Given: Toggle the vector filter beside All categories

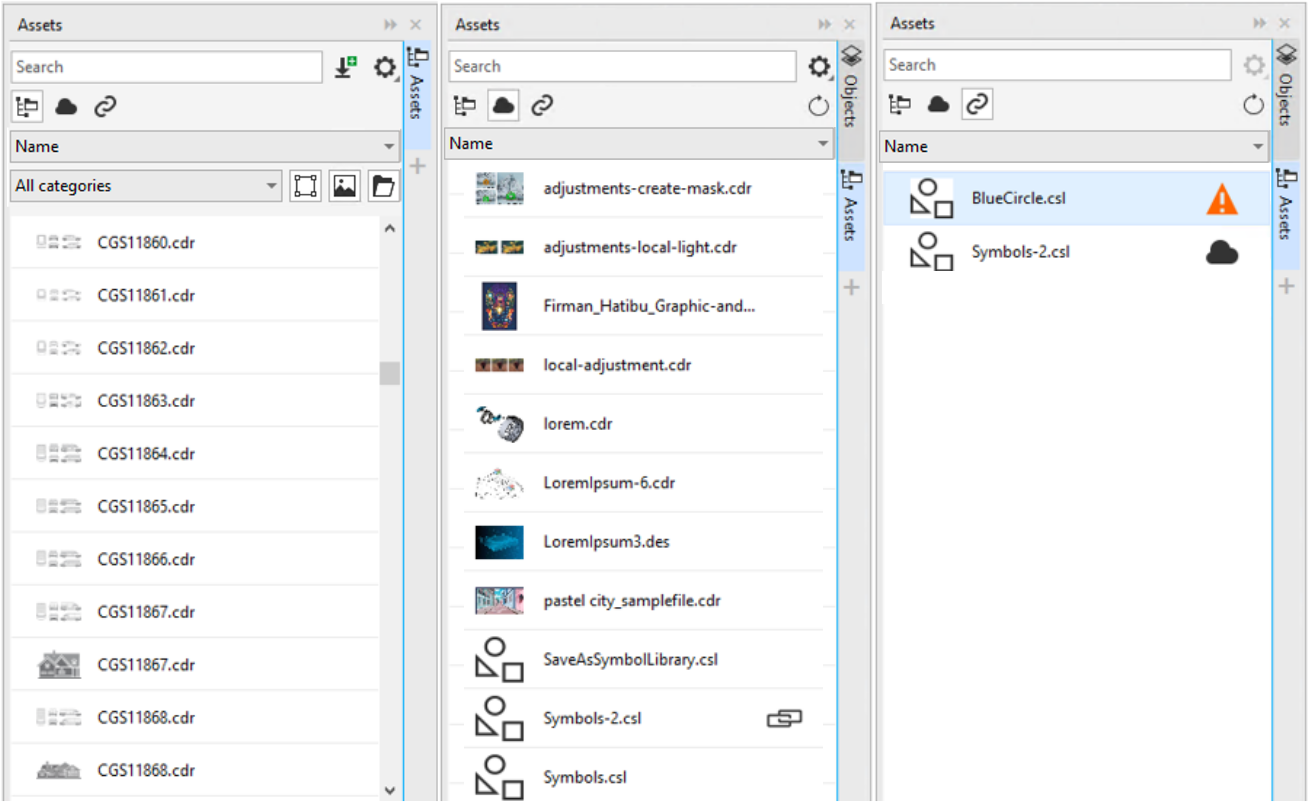Looking at the screenshot, I should pos(306,186).
